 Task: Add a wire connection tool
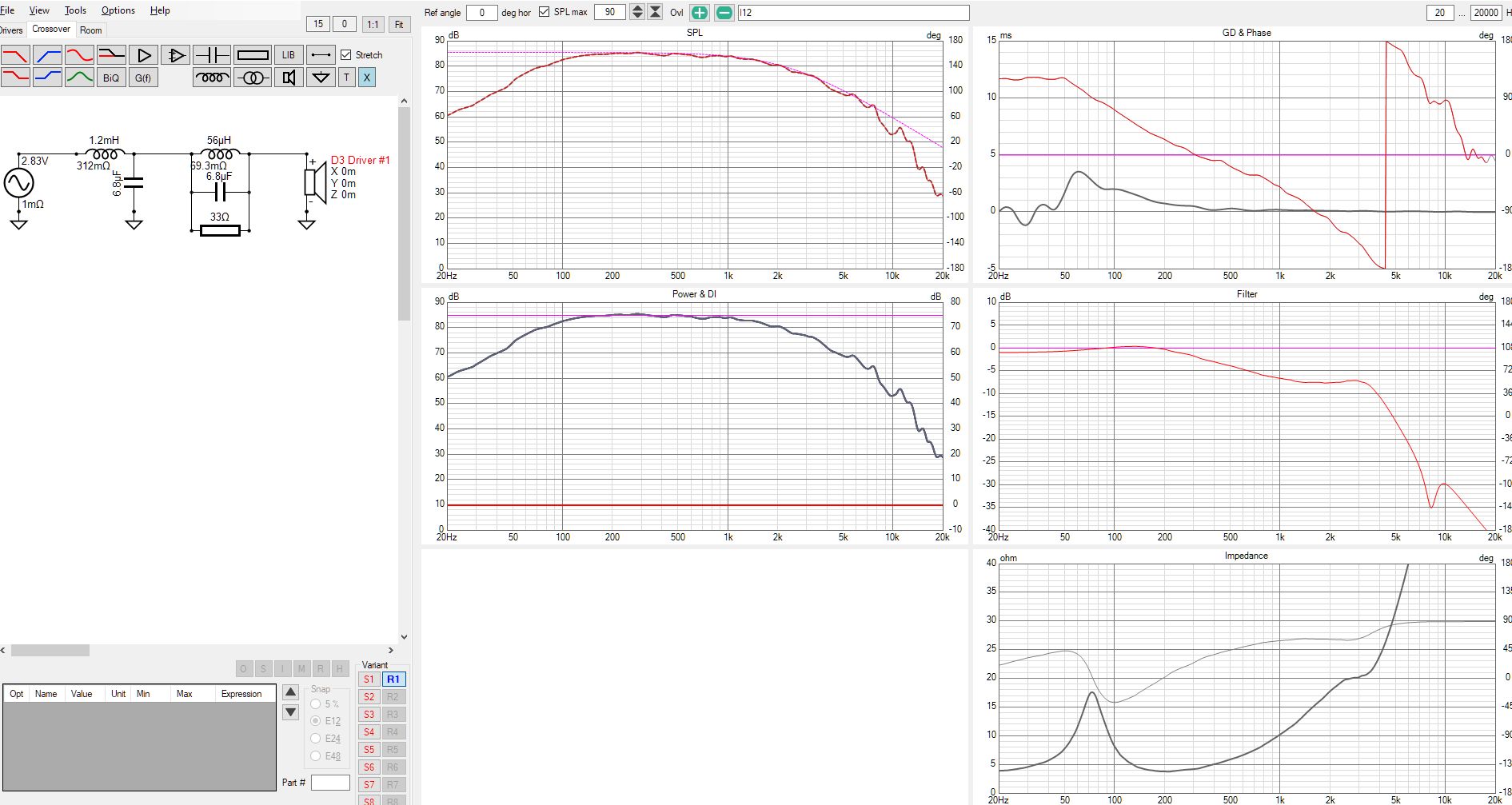point(321,55)
